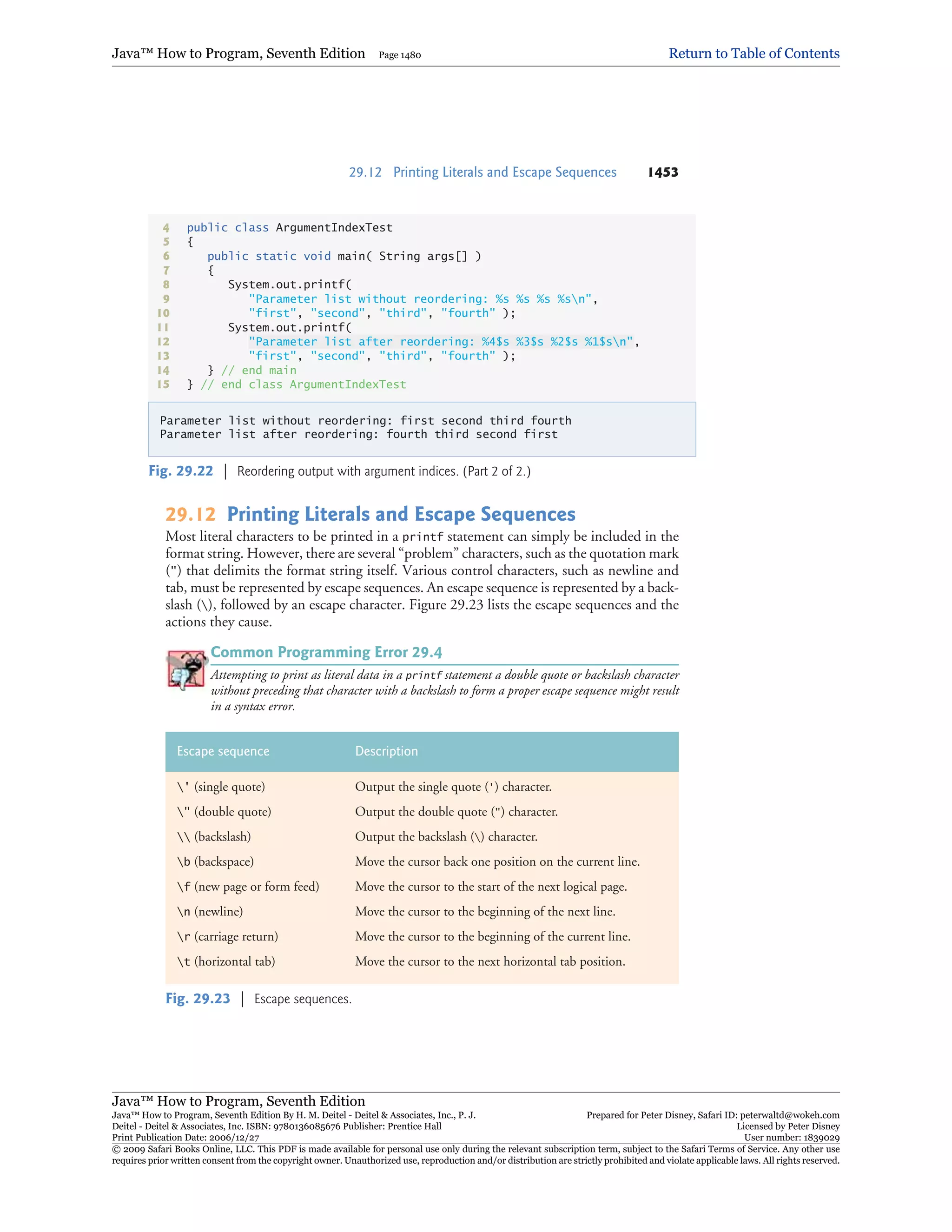This screenshot has width=952, height=1232.
Task: Click the Escape sequence column header
Action: click(x=223, y=751)
